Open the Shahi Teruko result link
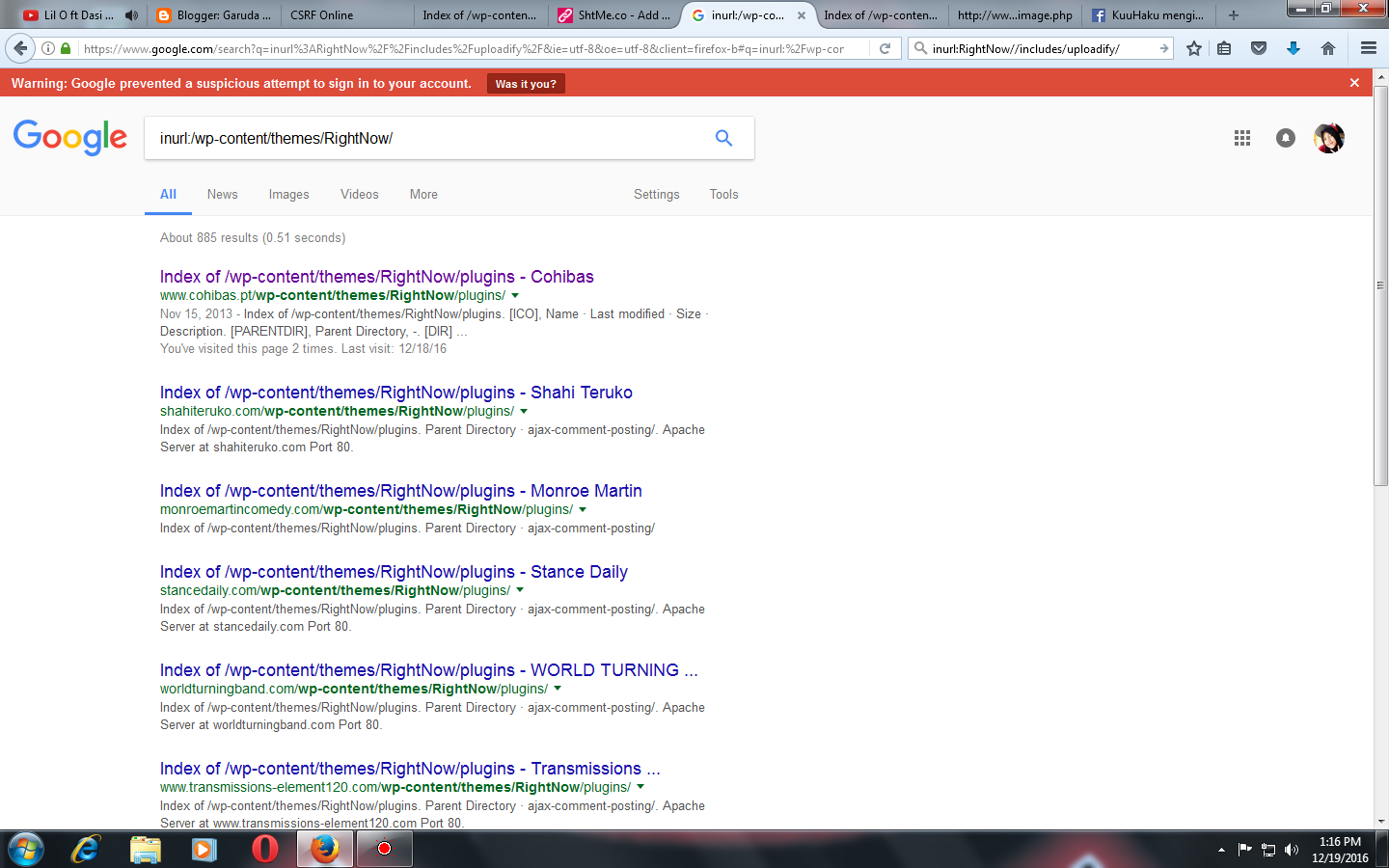Screen dimensions: 1389x868 (x=396, y=393)
